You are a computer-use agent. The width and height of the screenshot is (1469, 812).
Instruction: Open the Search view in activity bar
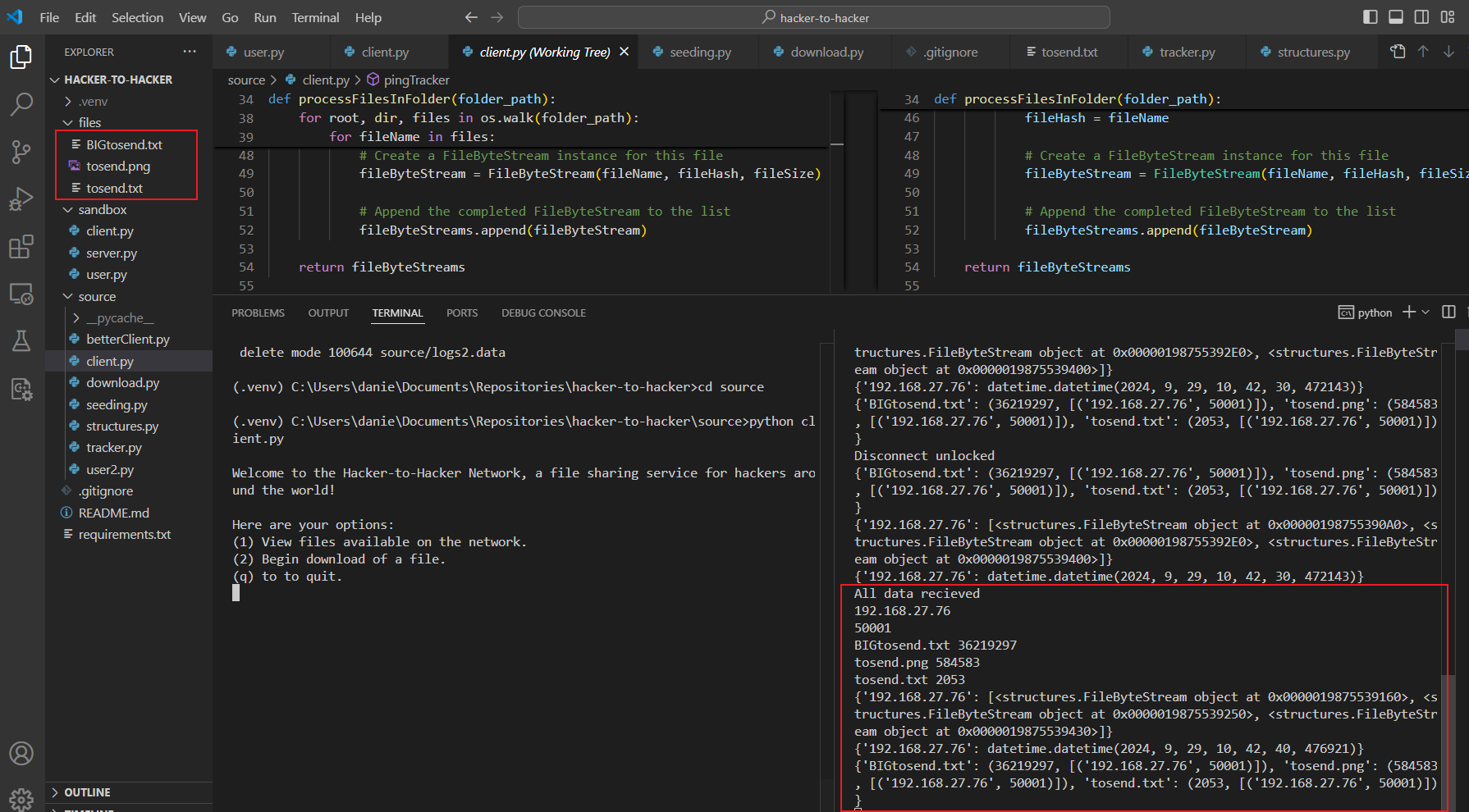[x=21, y=104]
